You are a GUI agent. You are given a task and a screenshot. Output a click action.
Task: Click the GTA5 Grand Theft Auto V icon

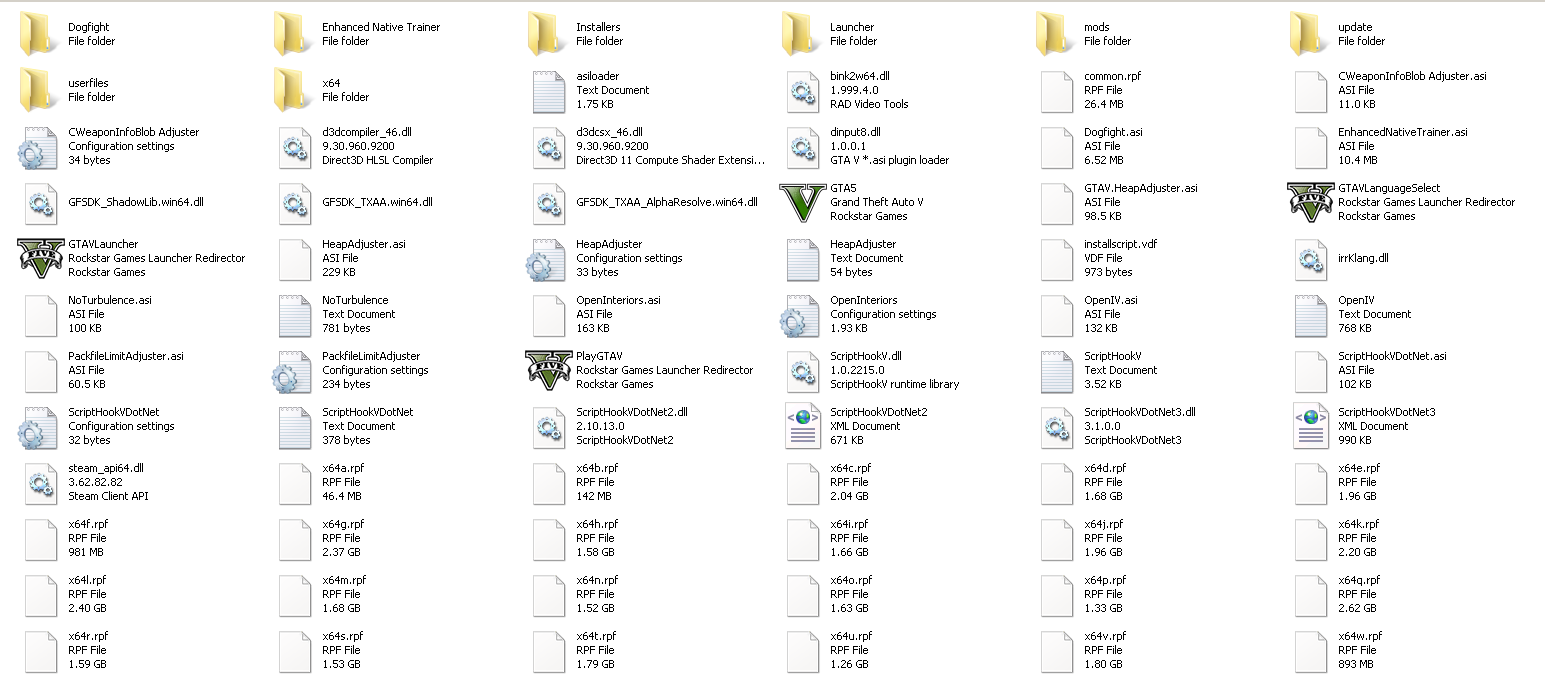pos(802,202)
